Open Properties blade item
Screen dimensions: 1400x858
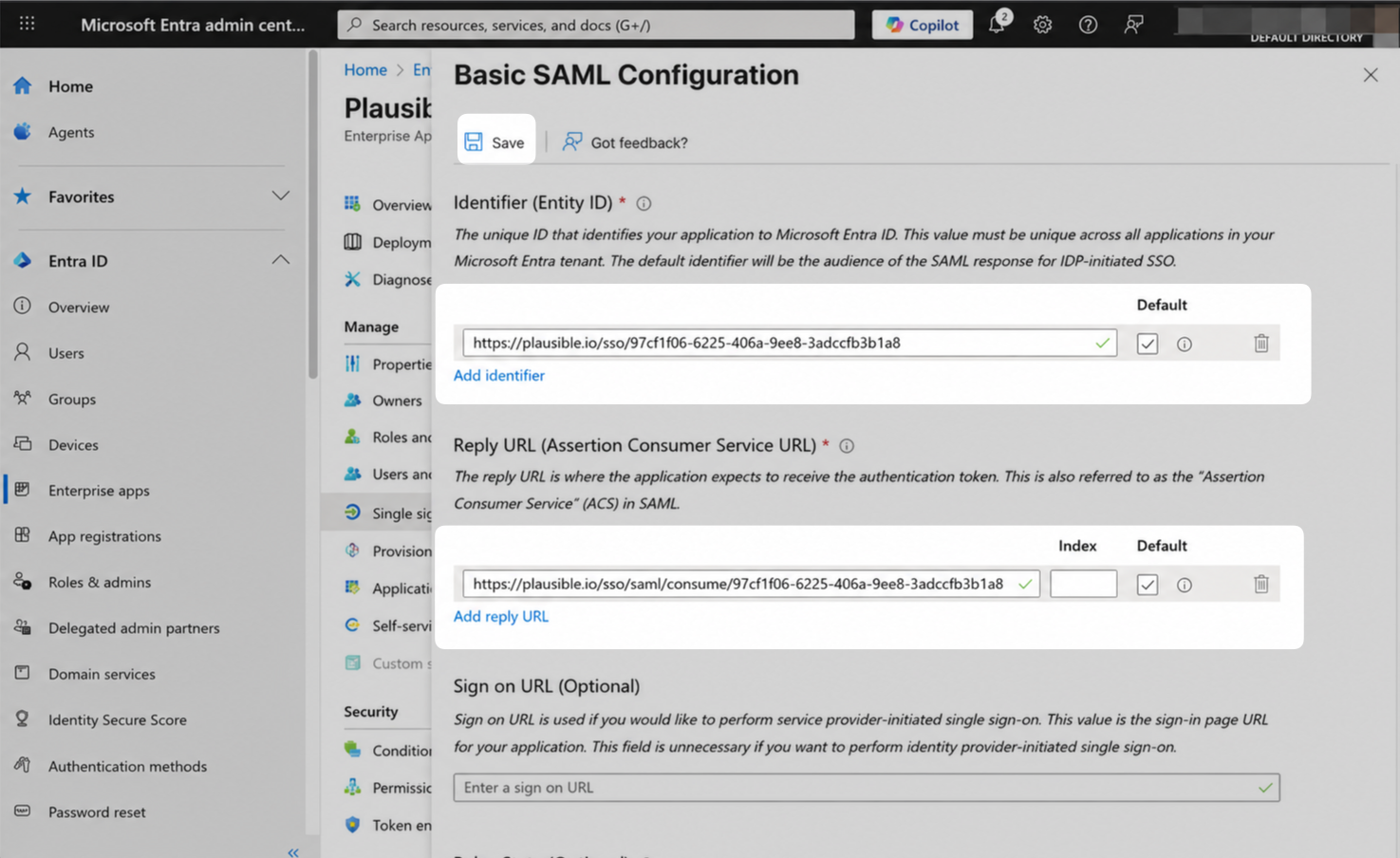click(x=387, y=364)
